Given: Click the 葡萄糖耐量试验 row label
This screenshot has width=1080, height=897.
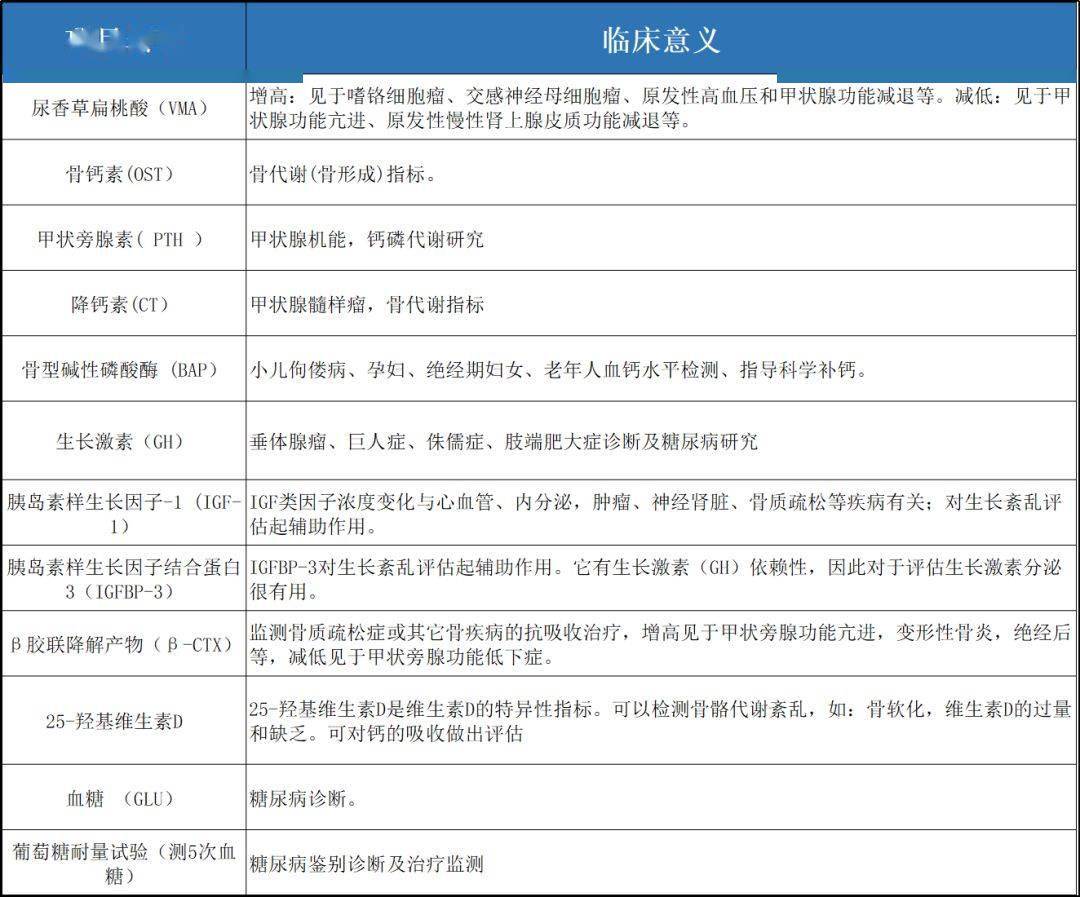Looking at the screenshot, I should pos(124,863).
